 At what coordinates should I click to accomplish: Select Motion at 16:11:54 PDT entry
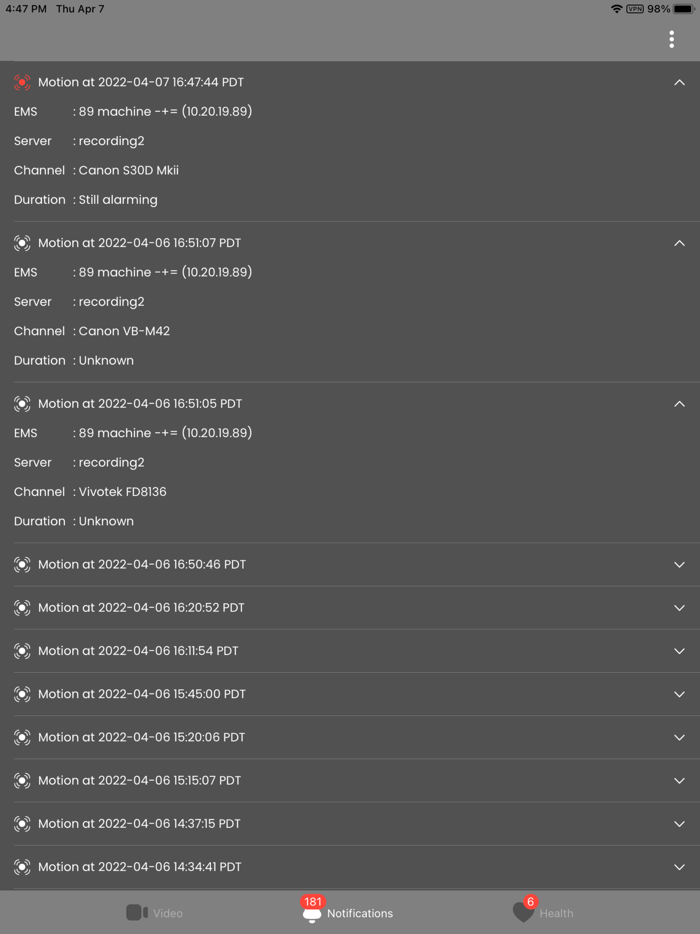point(138,651)
